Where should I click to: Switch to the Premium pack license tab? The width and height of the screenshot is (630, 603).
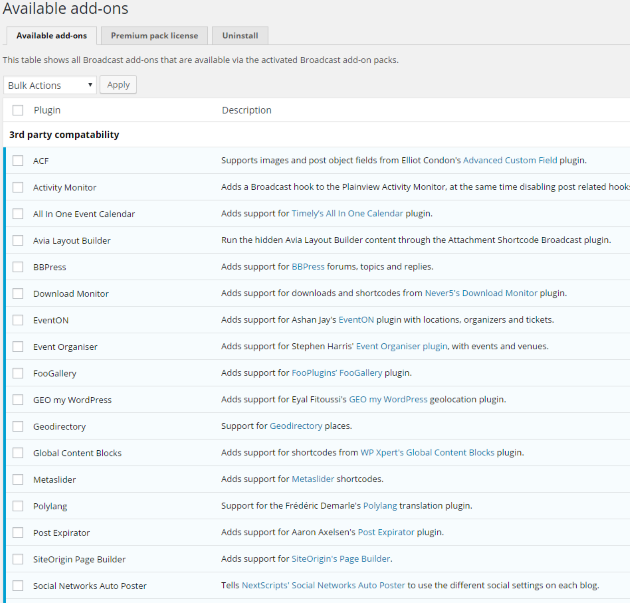pyautogui.click(x=154, y=35)
